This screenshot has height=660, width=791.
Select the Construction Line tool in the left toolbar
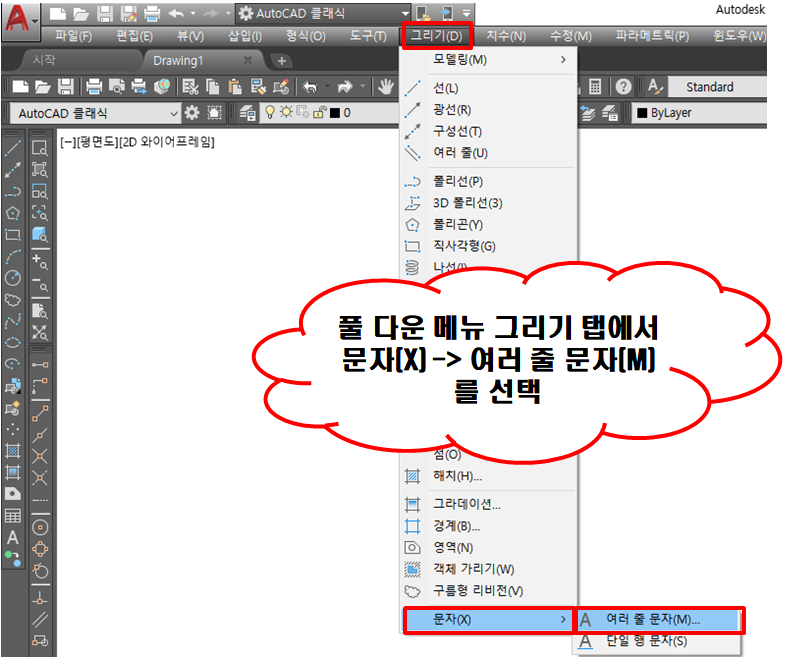(x=13, y=170)
